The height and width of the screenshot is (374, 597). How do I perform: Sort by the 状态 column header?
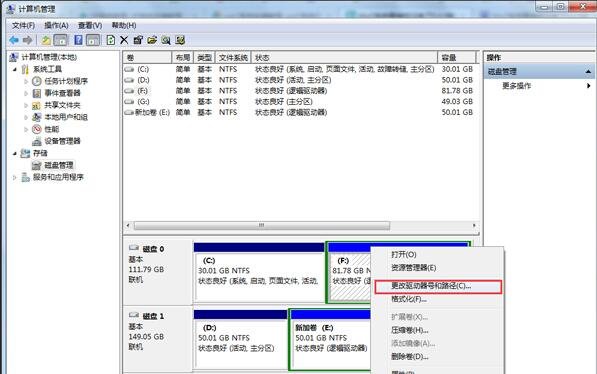pos(344,58)
